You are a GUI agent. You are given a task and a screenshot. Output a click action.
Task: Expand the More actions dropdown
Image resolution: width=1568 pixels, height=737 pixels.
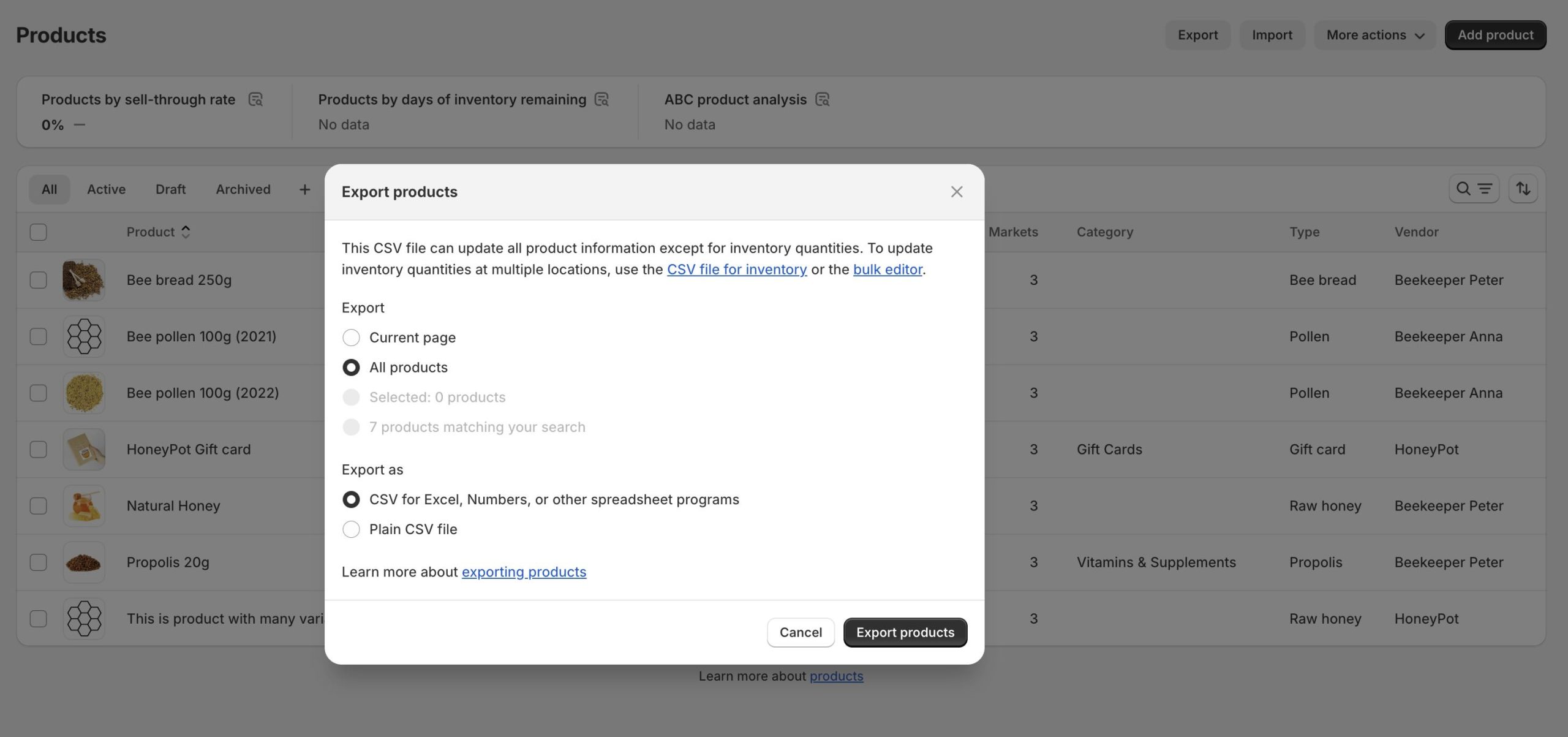click(1374, 35)
